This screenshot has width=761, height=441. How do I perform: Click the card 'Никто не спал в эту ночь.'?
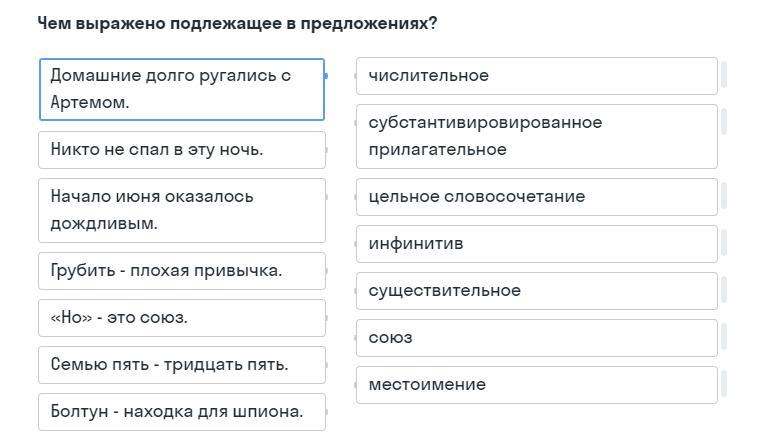click(182, 150)
